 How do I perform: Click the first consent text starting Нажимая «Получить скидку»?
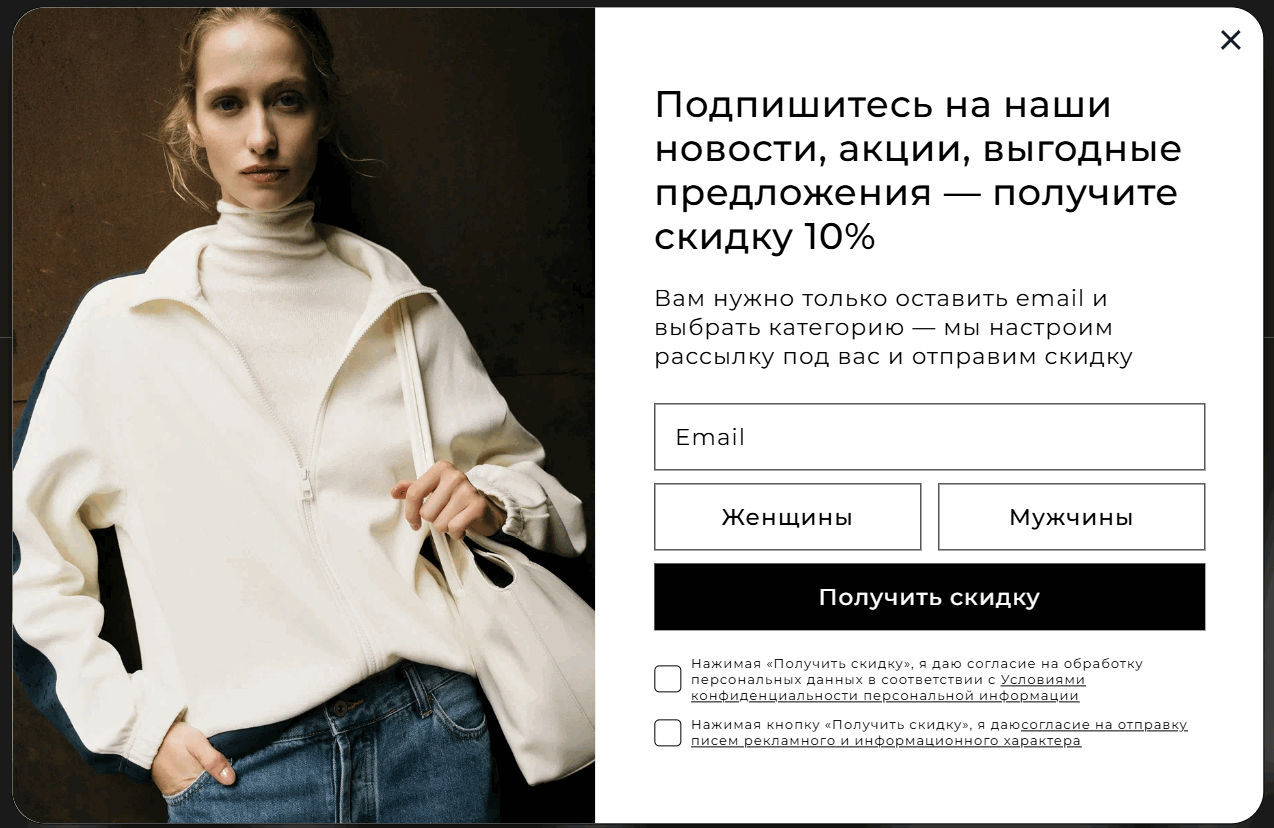916,679
